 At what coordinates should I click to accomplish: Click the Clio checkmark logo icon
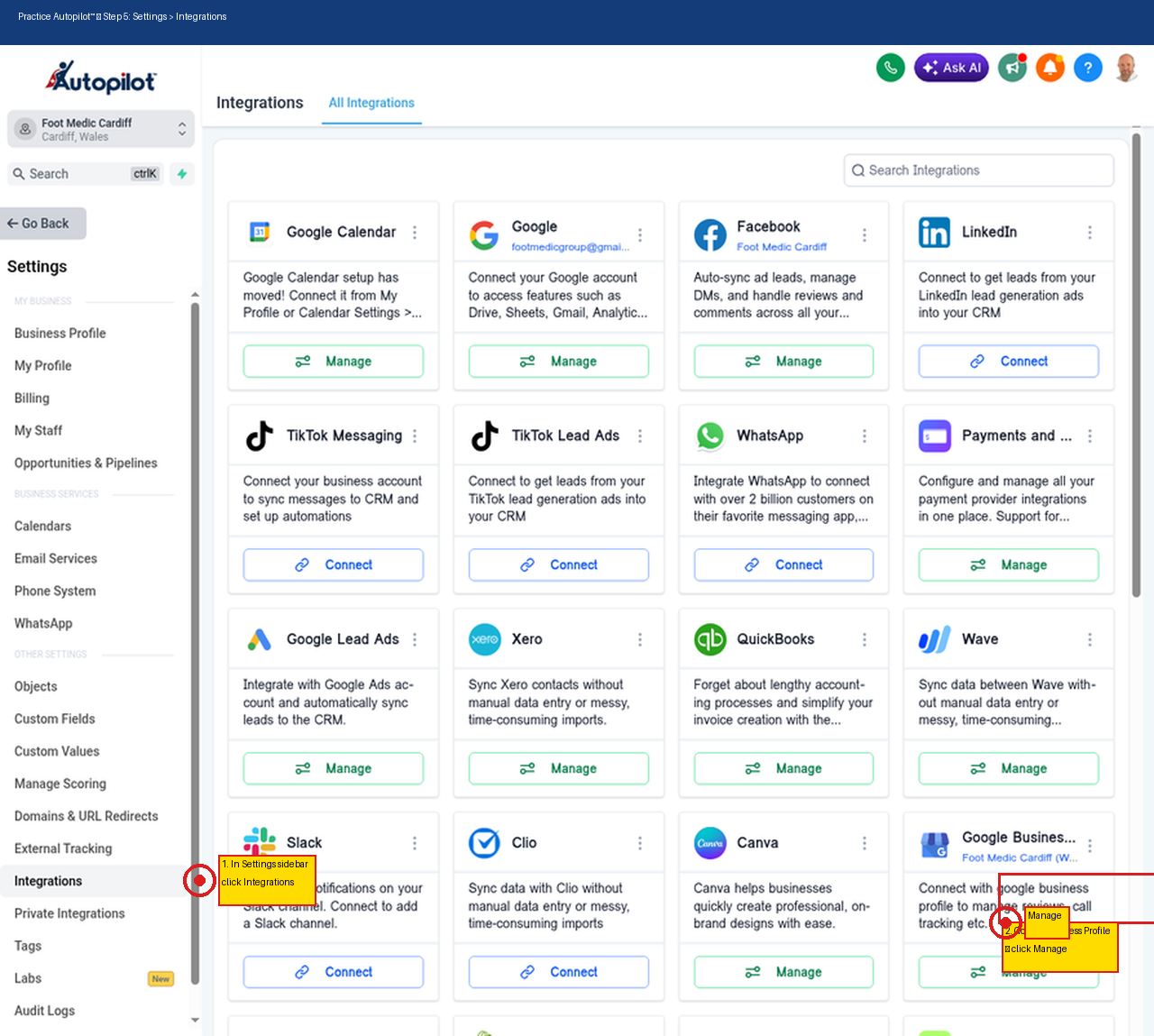point(485,843)
